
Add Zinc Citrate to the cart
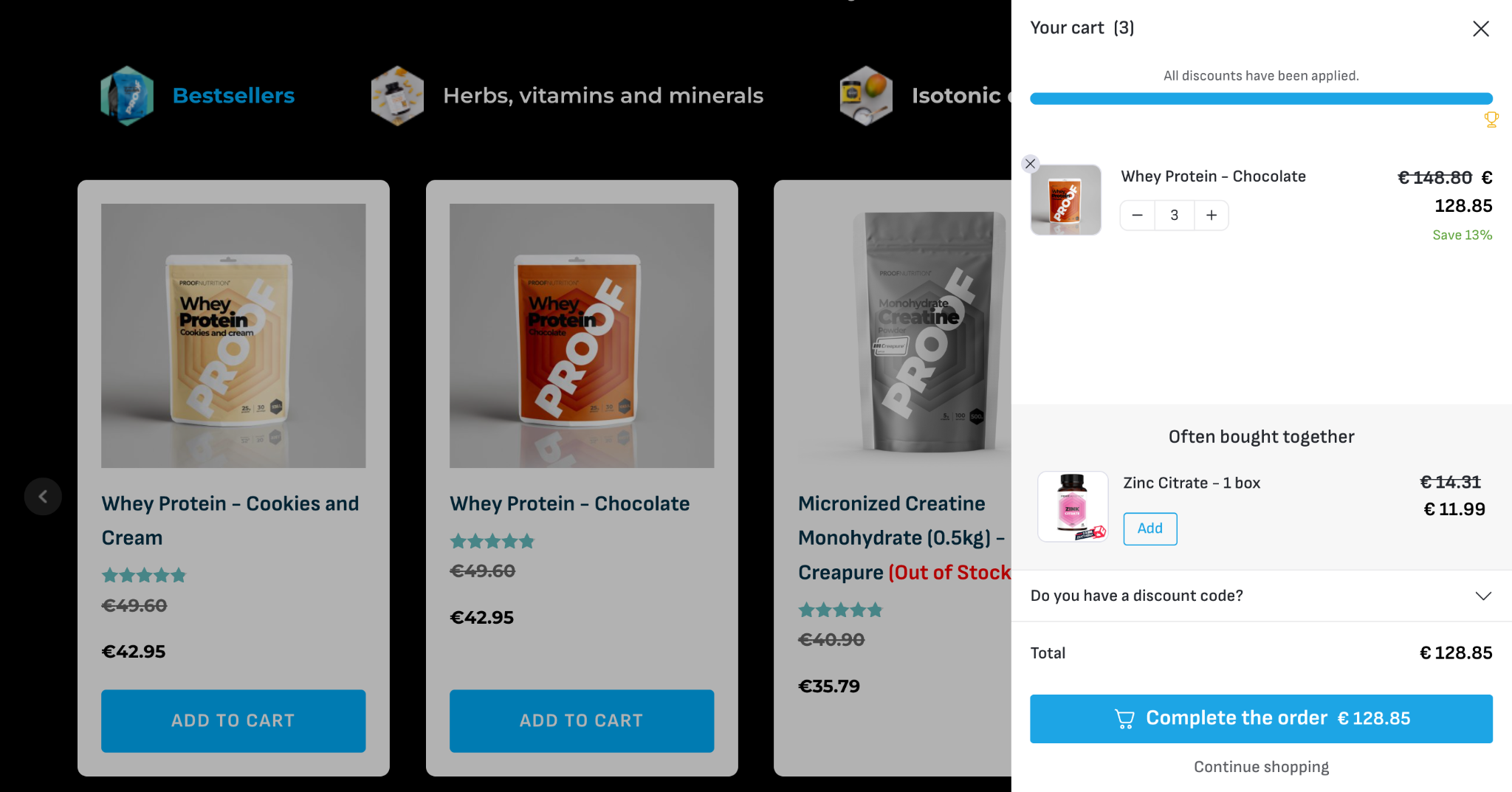[1150, 528]
